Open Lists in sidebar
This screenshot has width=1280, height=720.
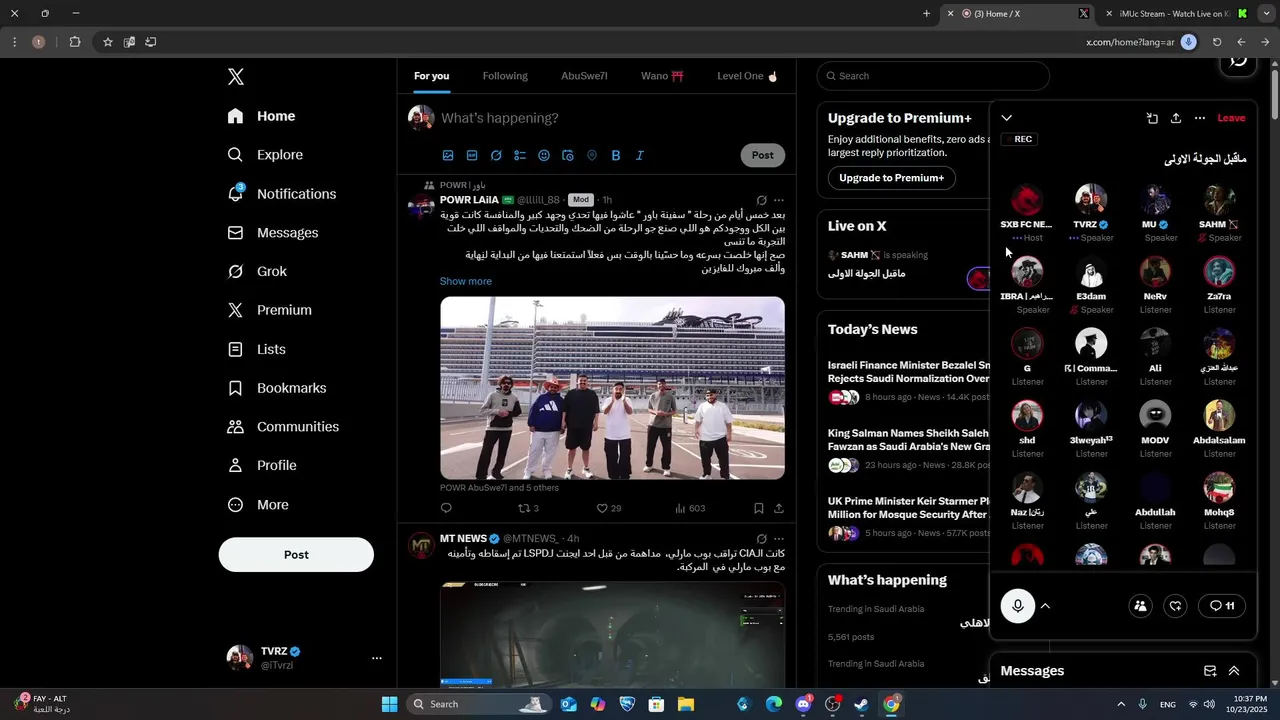(257, 349)
